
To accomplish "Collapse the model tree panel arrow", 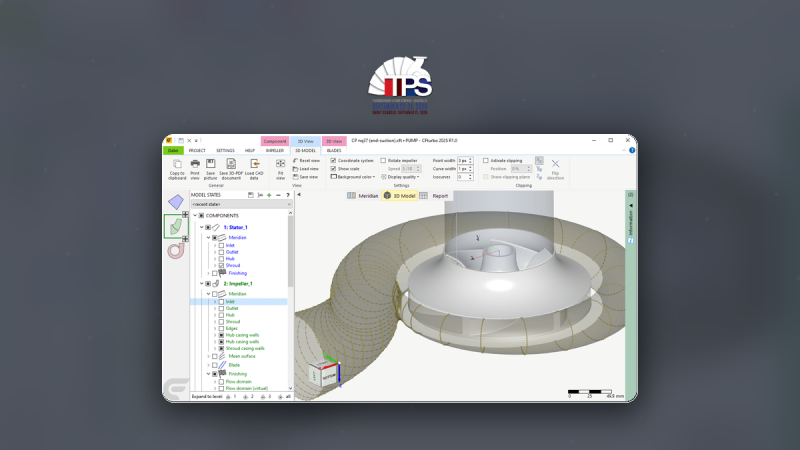I will (299, 194).
